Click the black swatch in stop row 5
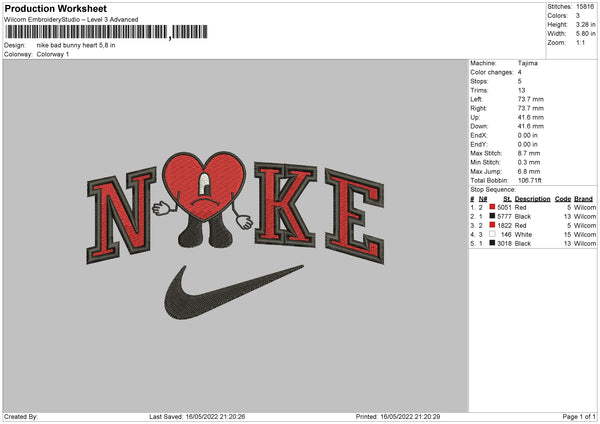Screen dimensions: 600x424 click(x=492, y=243)
